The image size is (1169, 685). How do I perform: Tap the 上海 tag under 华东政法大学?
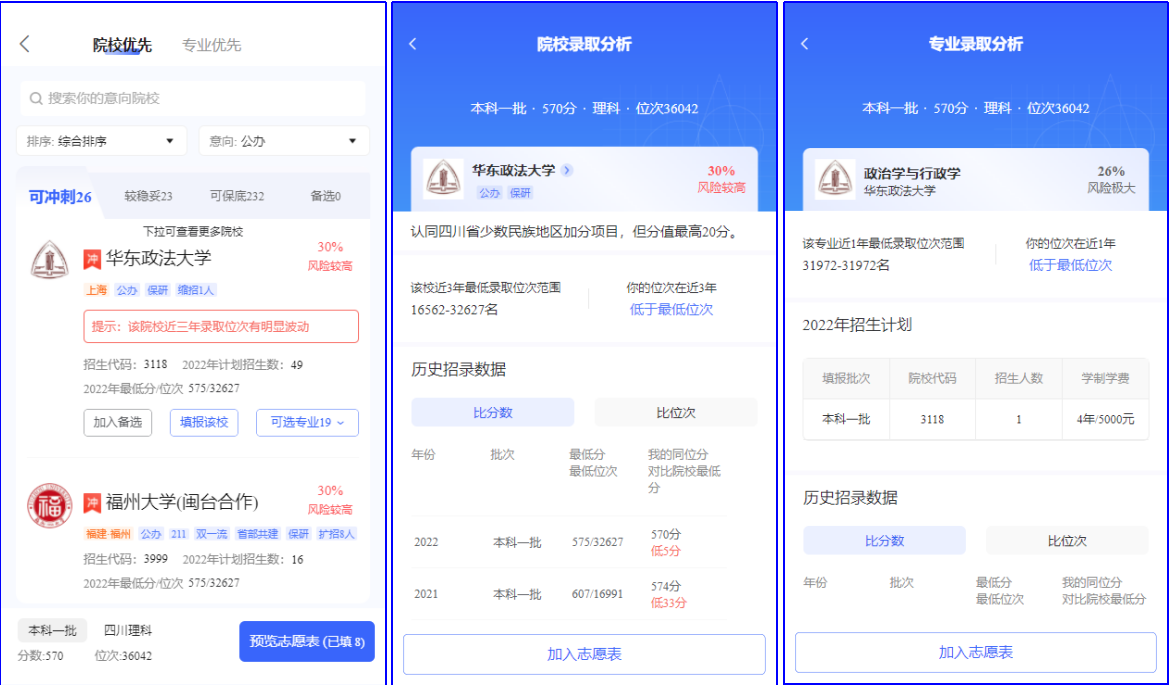96,290
